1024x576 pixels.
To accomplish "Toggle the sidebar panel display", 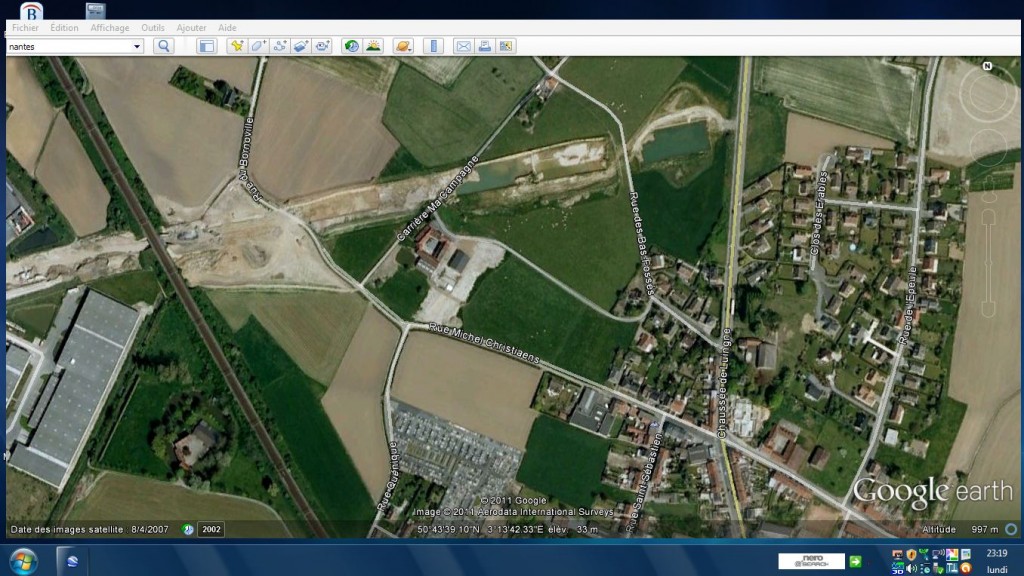I will point(206,46).
